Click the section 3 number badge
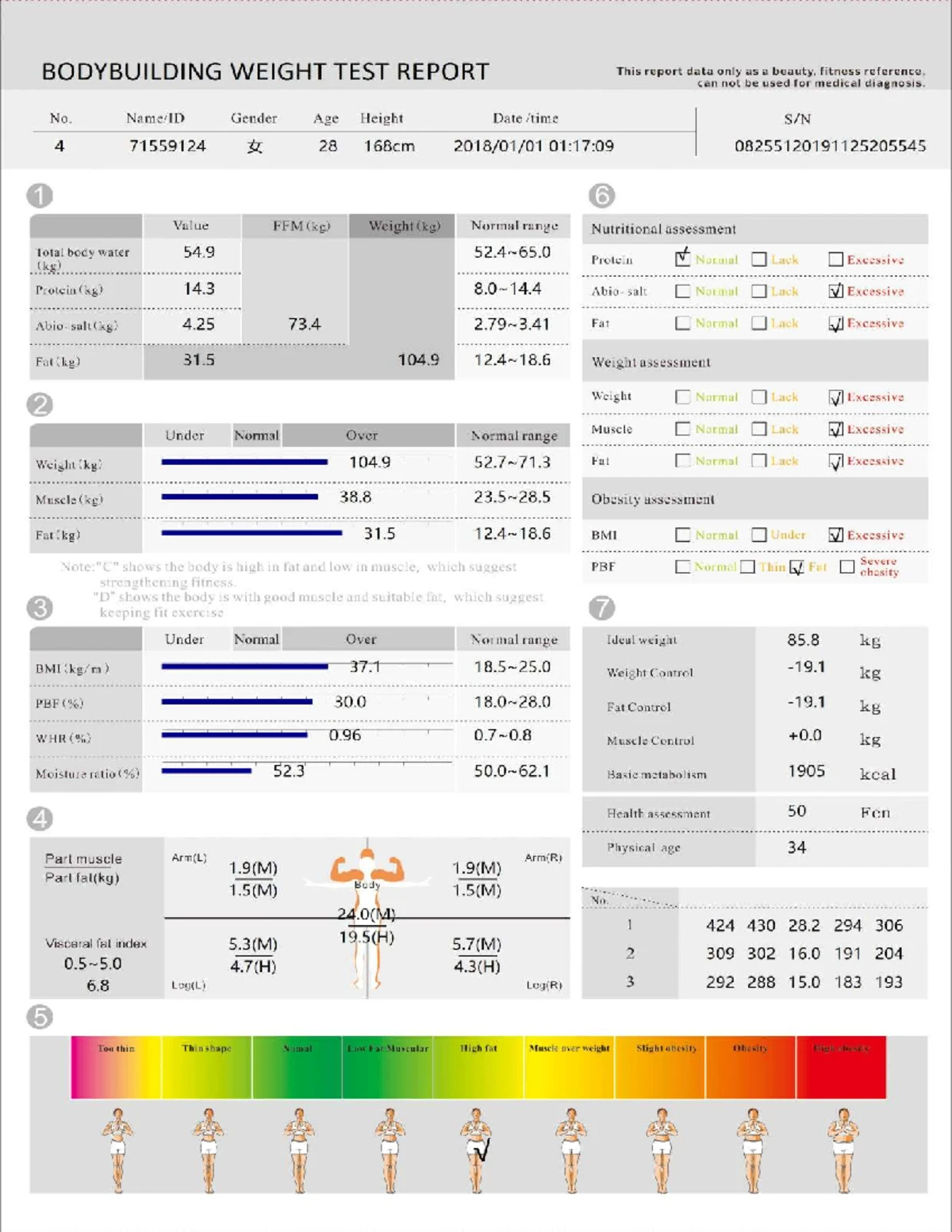The height and width of the screenshot is (1232, 952). click(x=40, y=608)
